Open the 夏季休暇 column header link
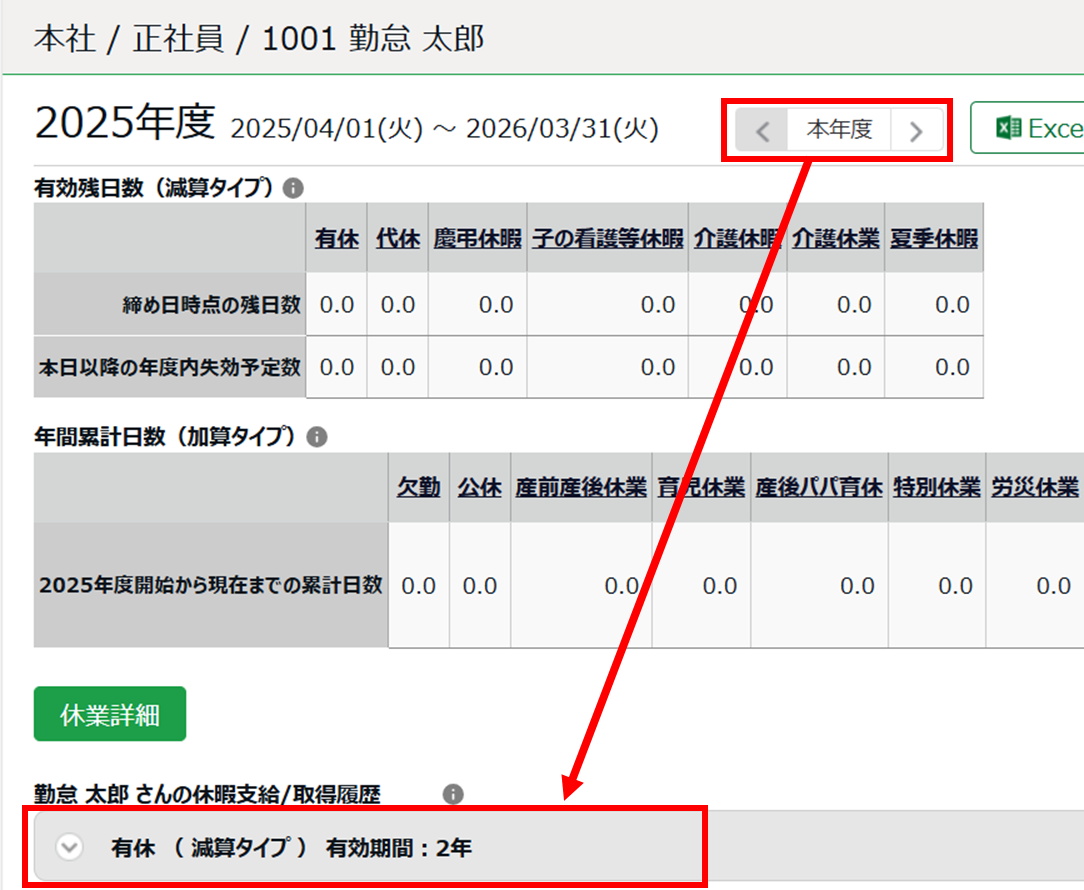Screen dimensions: 1084x890 tap(934, 239)
